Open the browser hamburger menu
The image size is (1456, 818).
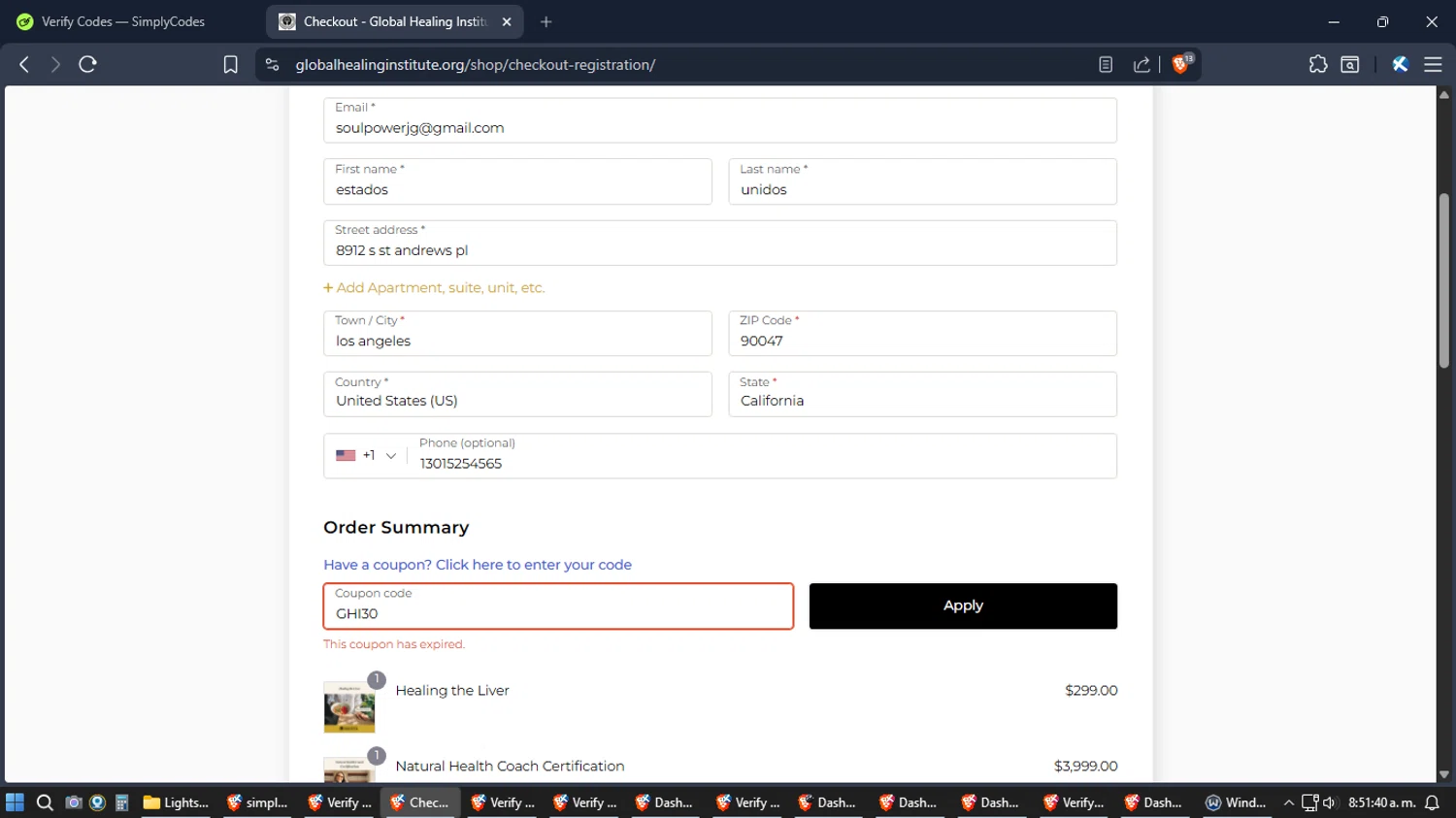coord(1433,64)
